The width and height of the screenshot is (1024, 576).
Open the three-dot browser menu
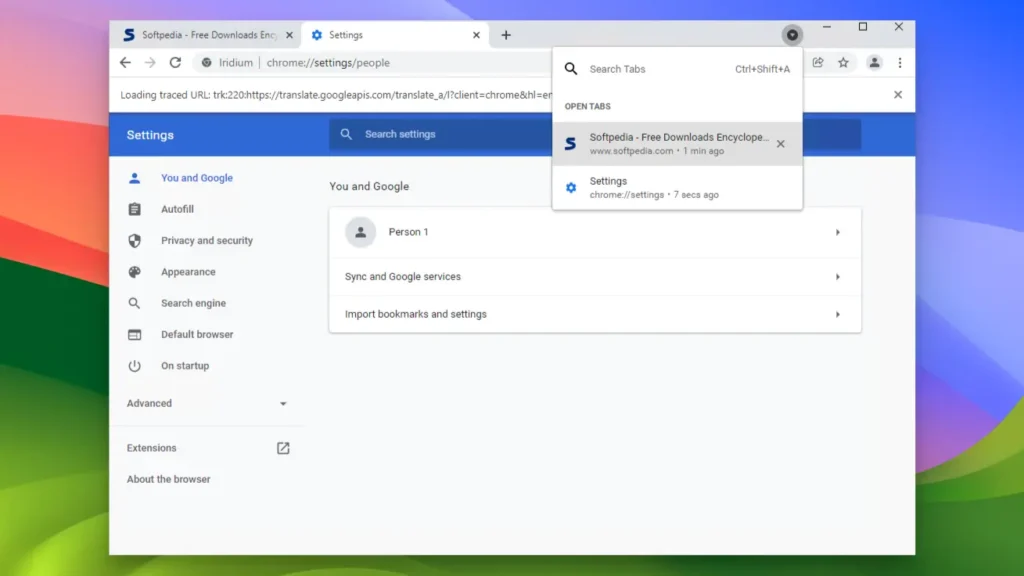(899, 62)
